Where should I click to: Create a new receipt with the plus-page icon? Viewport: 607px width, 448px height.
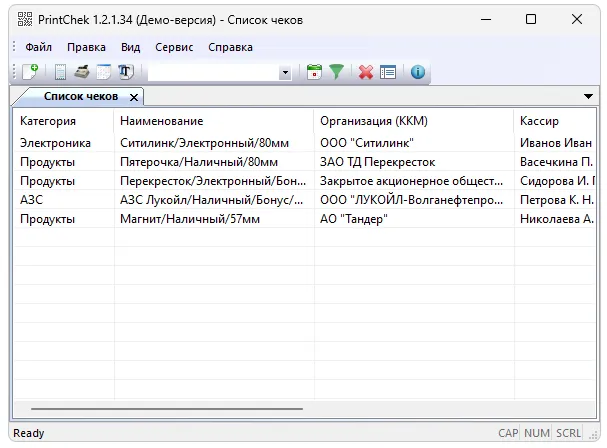tap(30, 72)
